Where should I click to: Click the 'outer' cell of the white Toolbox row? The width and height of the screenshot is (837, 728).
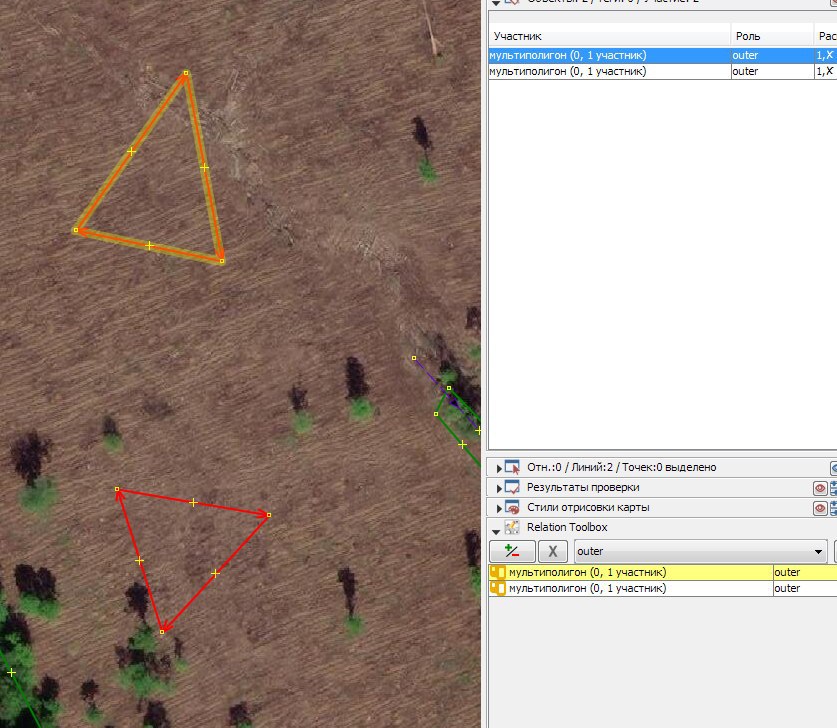coord(805,588)
